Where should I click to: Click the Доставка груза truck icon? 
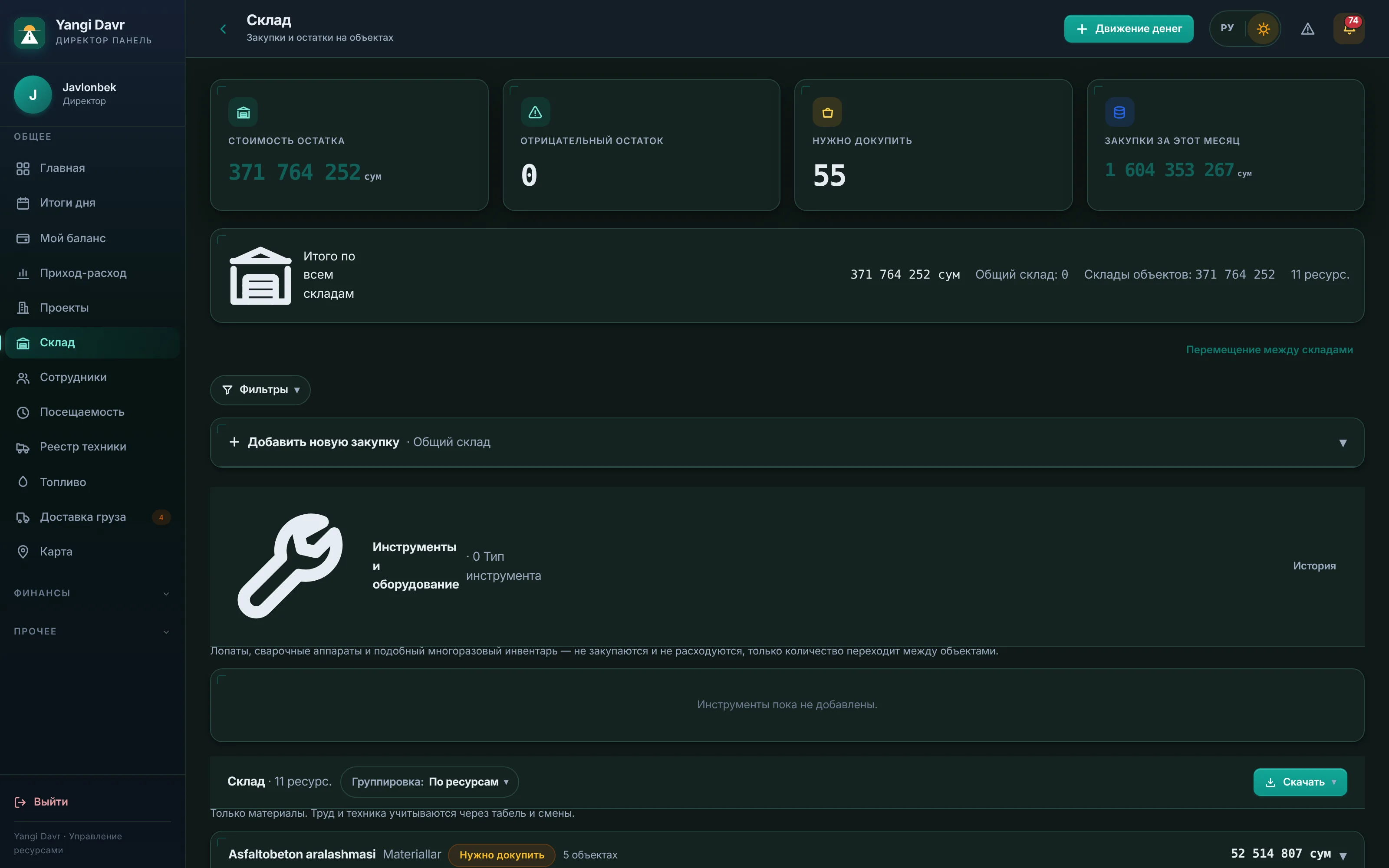click(x=23, y=517)
